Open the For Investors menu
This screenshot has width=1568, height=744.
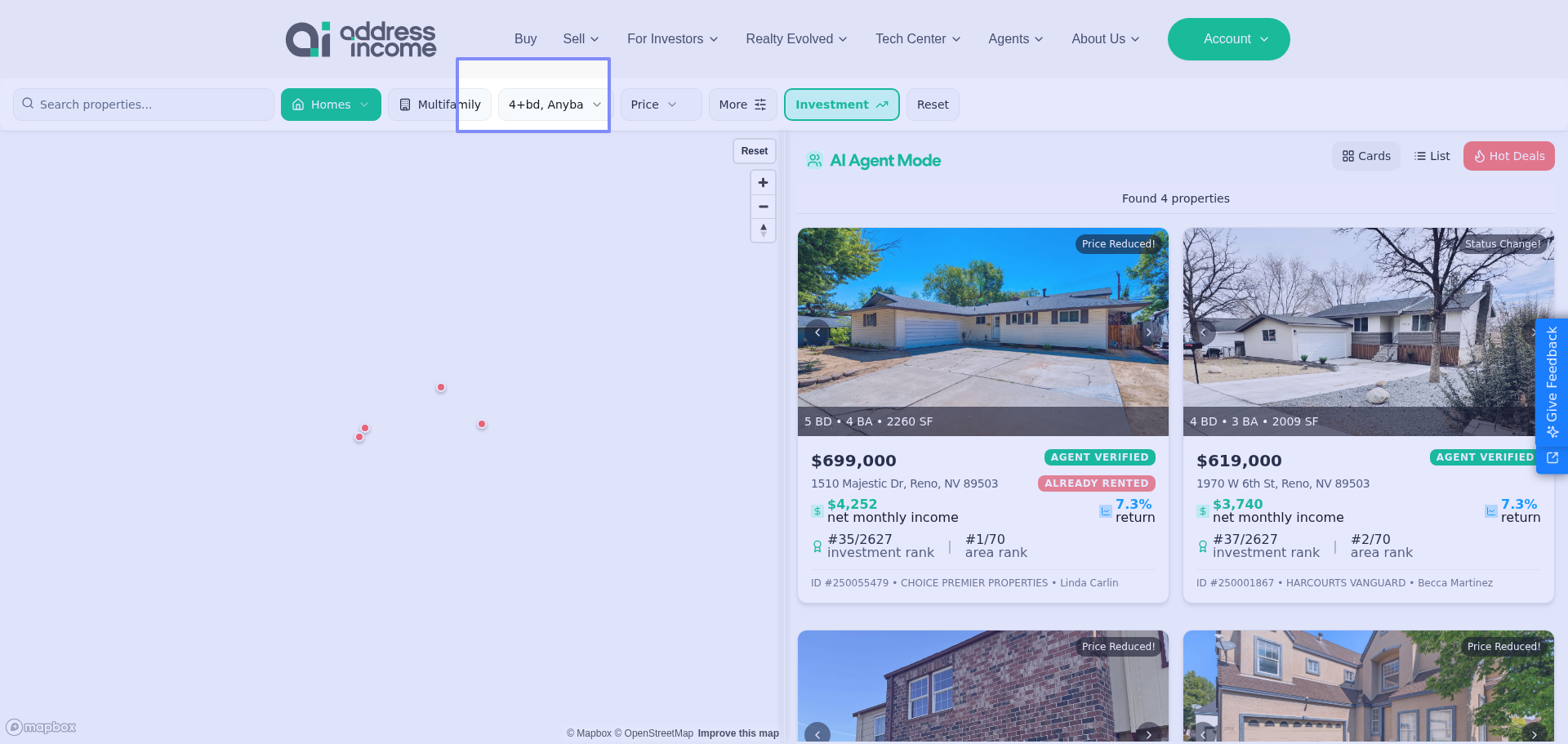point(672,39)
